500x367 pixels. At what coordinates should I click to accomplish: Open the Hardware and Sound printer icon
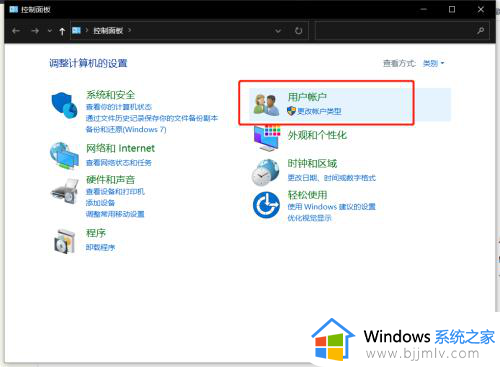pyautogui.click(x=64, y=191)
